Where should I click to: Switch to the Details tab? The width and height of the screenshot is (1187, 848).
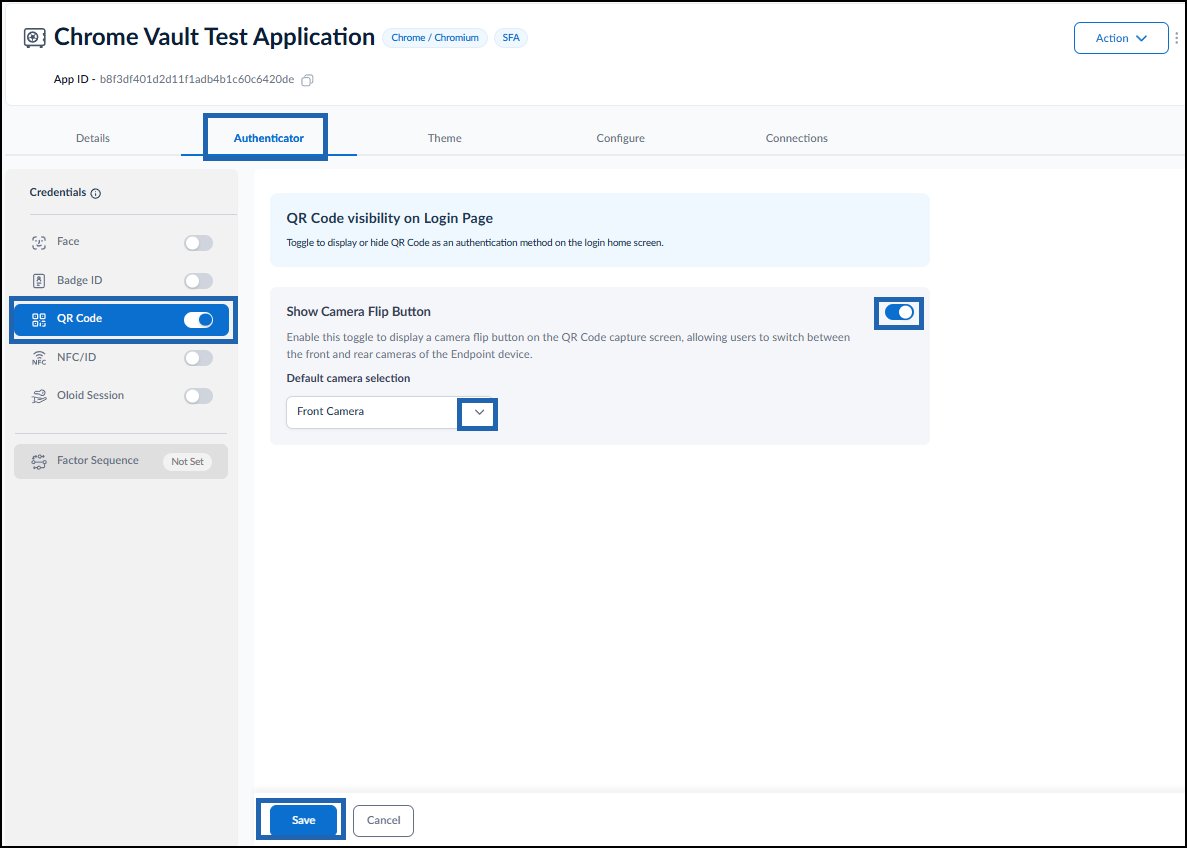pos(93,138)
